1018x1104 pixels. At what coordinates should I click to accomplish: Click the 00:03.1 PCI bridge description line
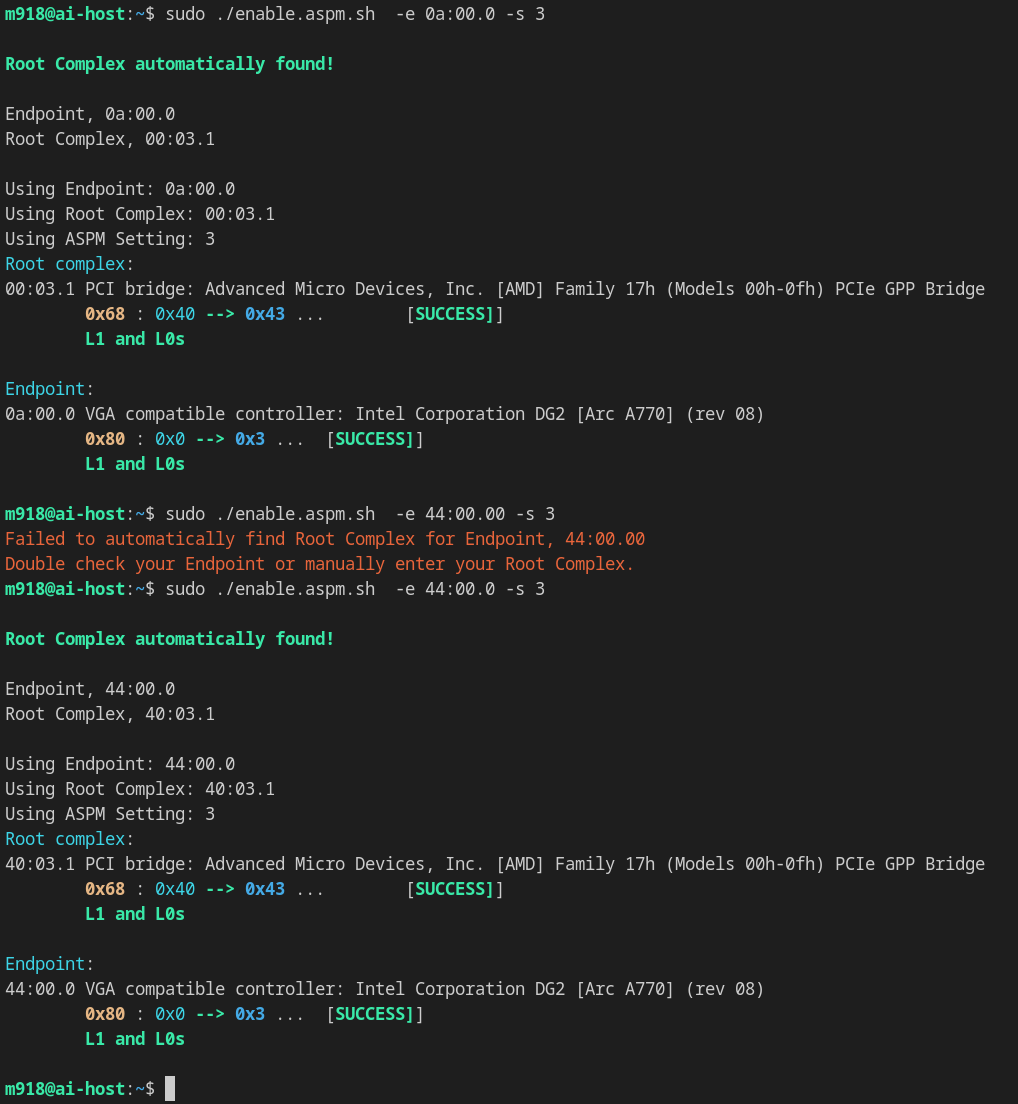click(495, 289)
